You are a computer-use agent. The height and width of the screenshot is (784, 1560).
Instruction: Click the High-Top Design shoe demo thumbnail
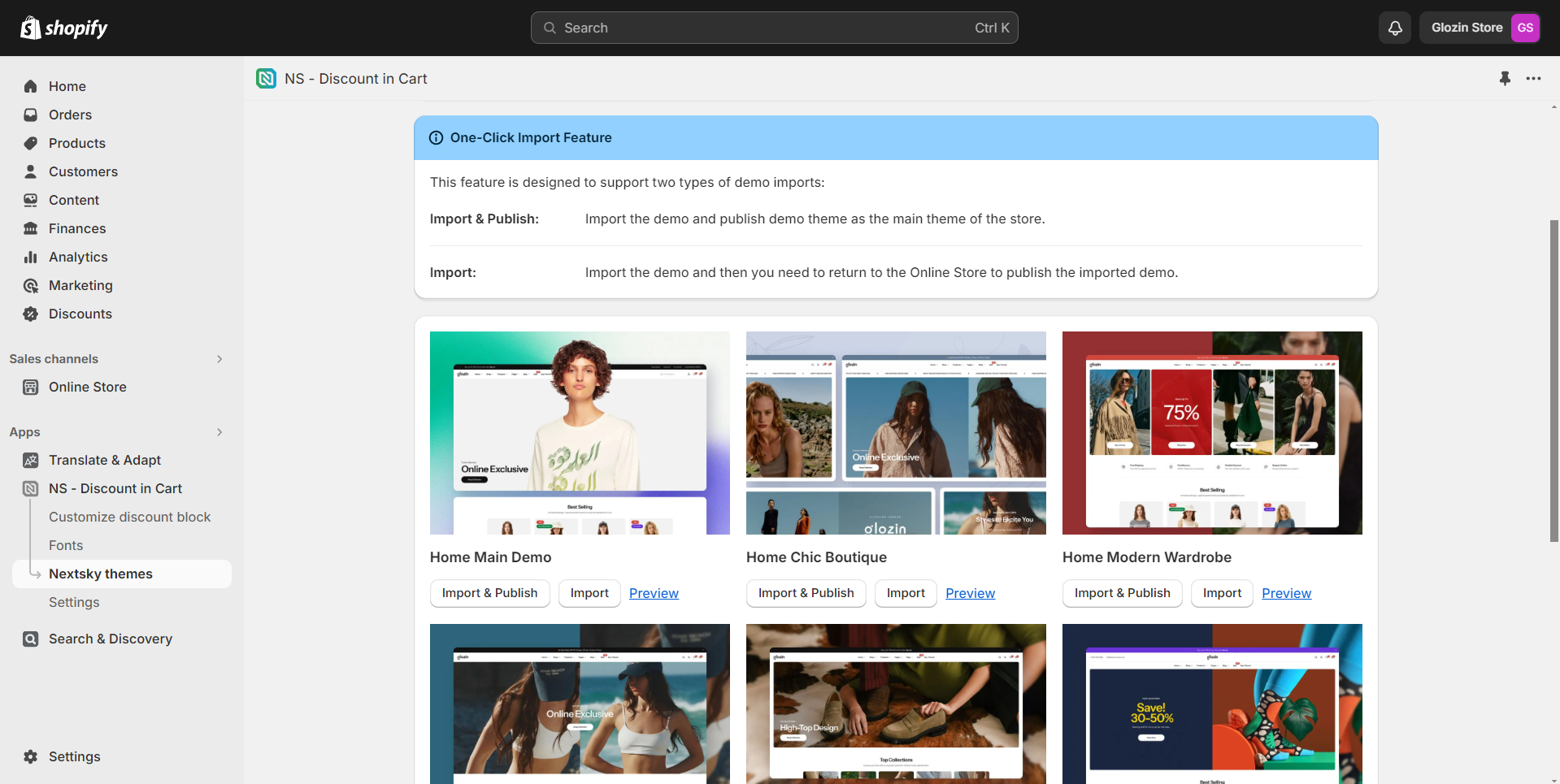pyautogui.click(x=896, y=704)
